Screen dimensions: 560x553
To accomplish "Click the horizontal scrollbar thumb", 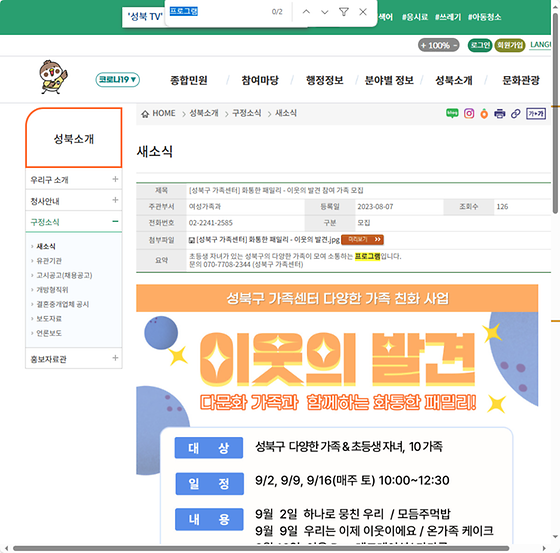I will click(261, 548).
